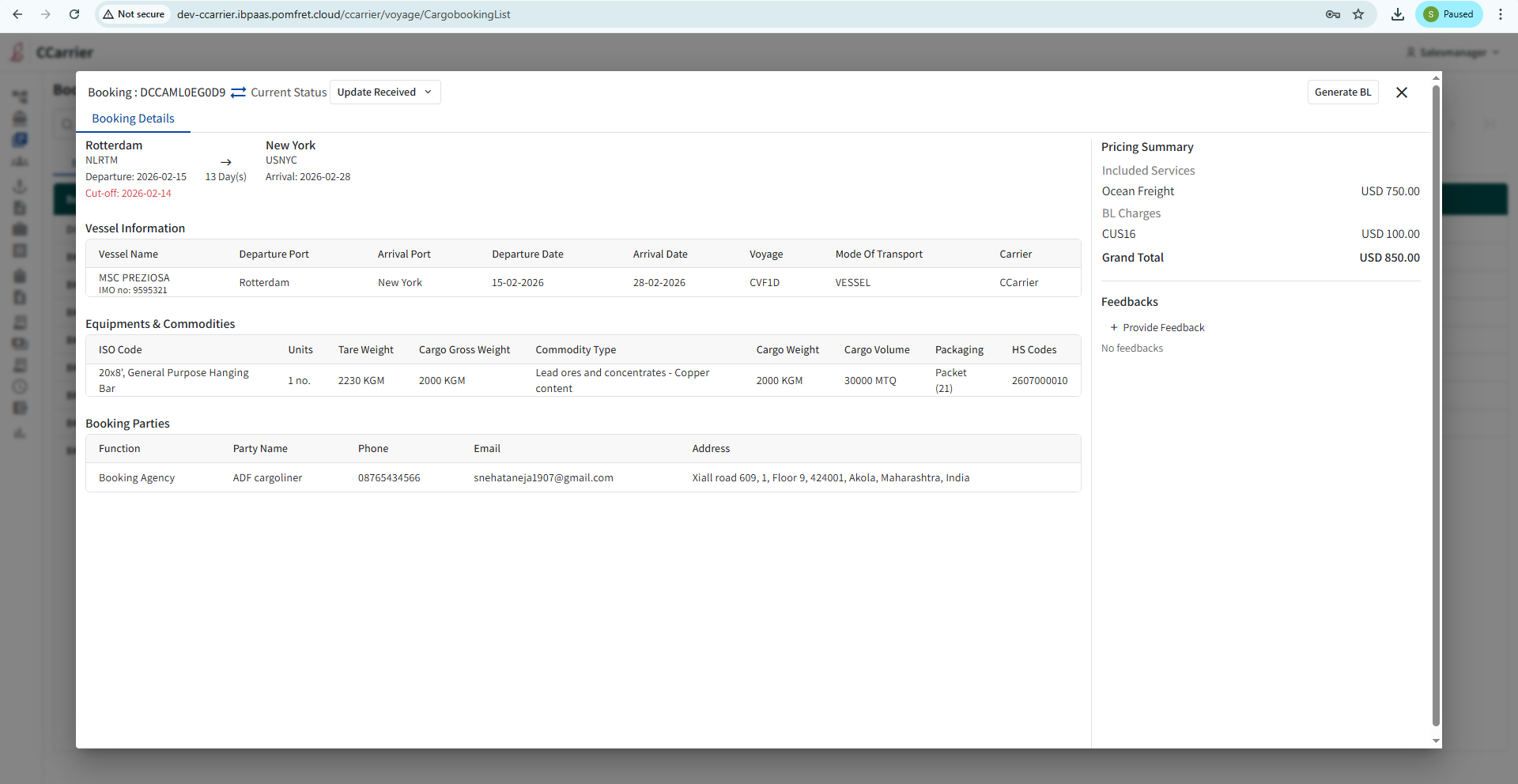Click the password key icon in address bar
Image resolution: width=1518 pixels, height=784 pixels.
pos(1333,14)
